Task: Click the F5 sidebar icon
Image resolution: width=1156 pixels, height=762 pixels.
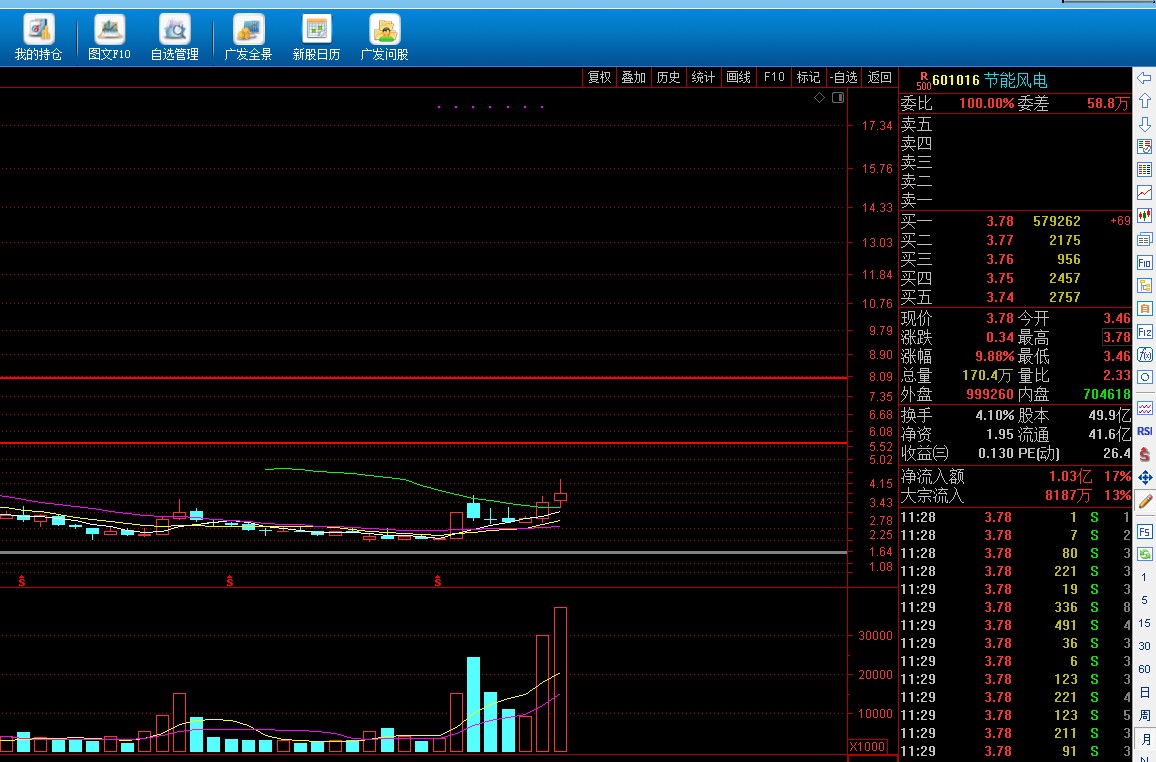Action: pos(1144,531)
